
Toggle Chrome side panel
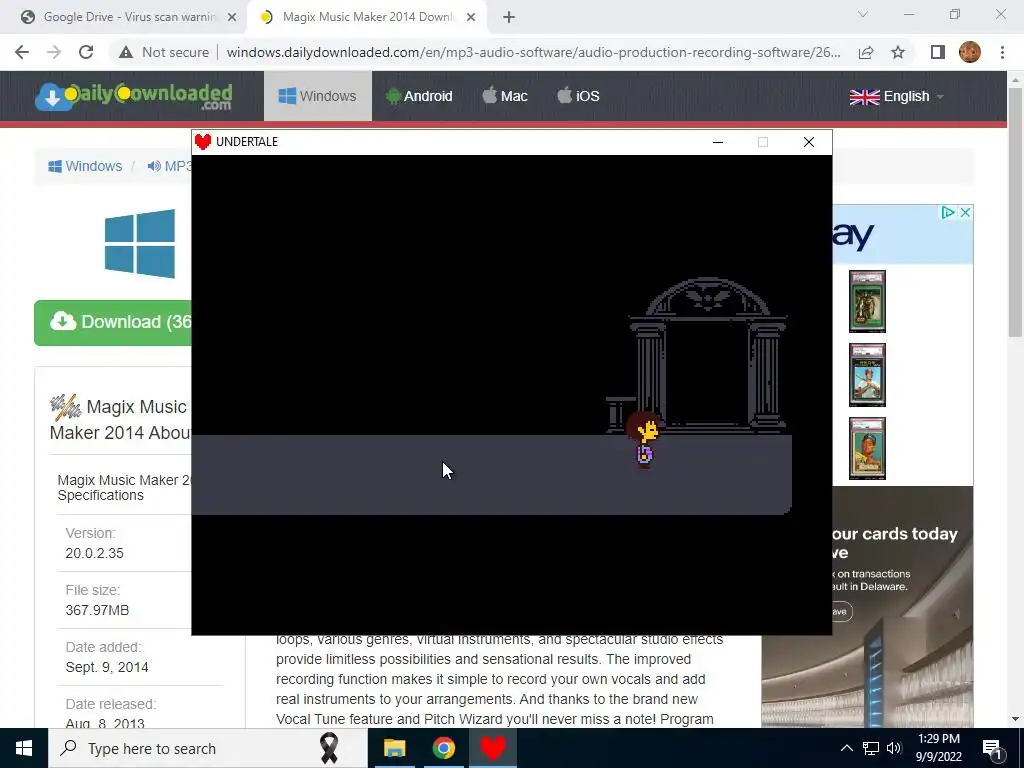(938, 52)
